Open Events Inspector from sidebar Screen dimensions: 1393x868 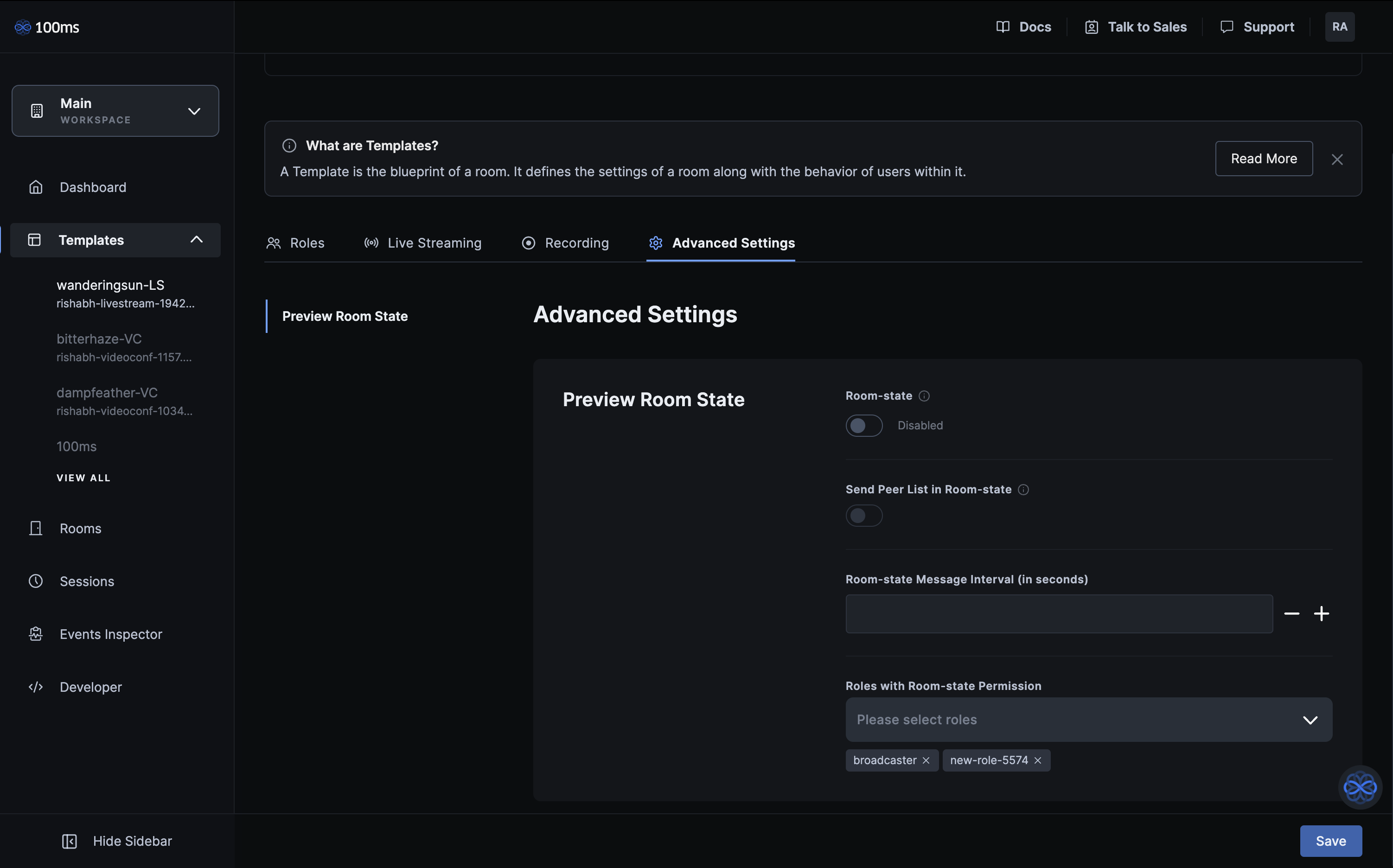click(x=111, y=634)
